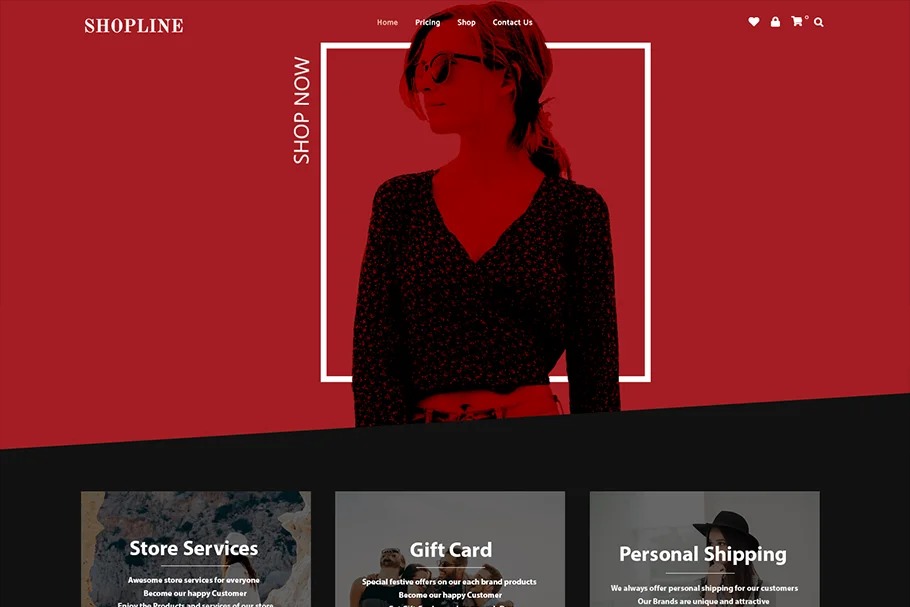Click the cart item count badge
Viewport: 910px width, 607px height.
[807, 17]
